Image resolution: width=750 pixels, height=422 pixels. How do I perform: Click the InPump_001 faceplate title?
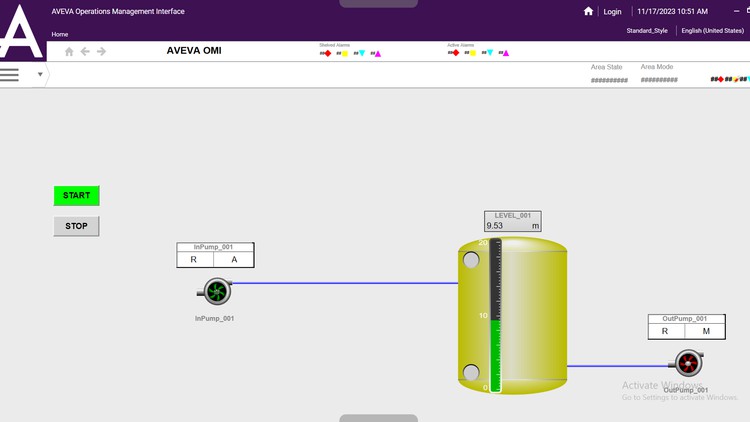[x=213, y=247]
